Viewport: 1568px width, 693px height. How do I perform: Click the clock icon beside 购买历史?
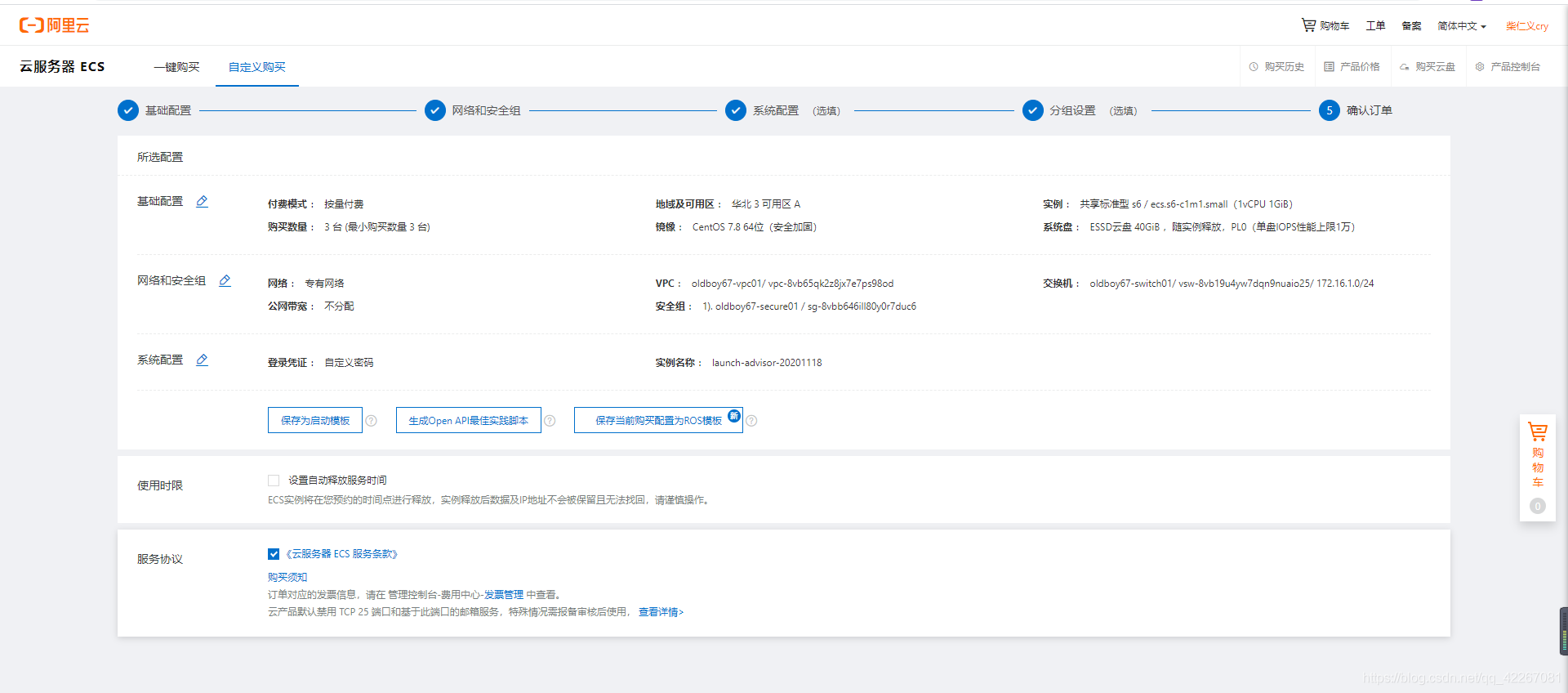point(1254,67)
